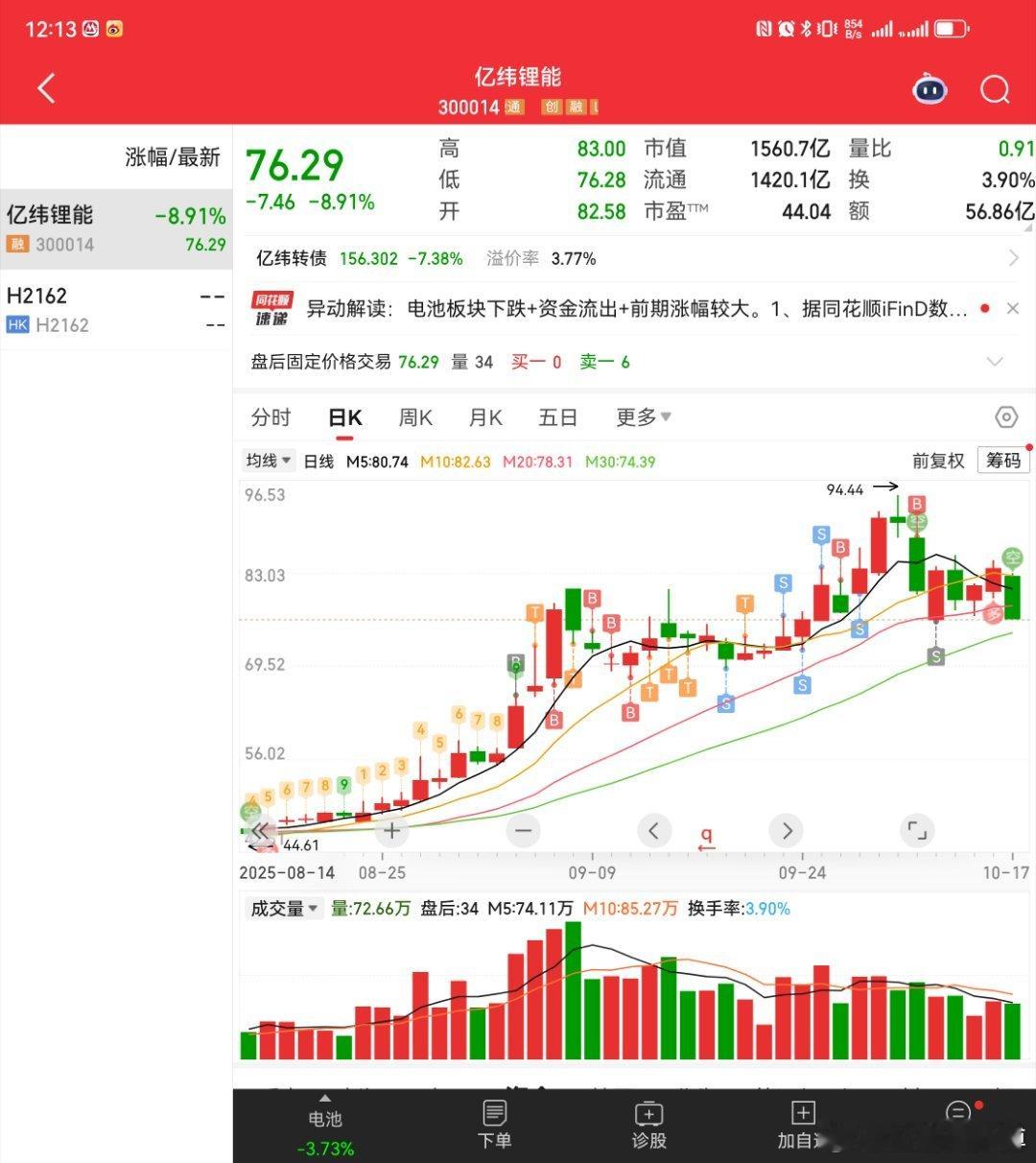
Task: Tap the 市盈TTM 44.04 value
Action: [806, 211]
